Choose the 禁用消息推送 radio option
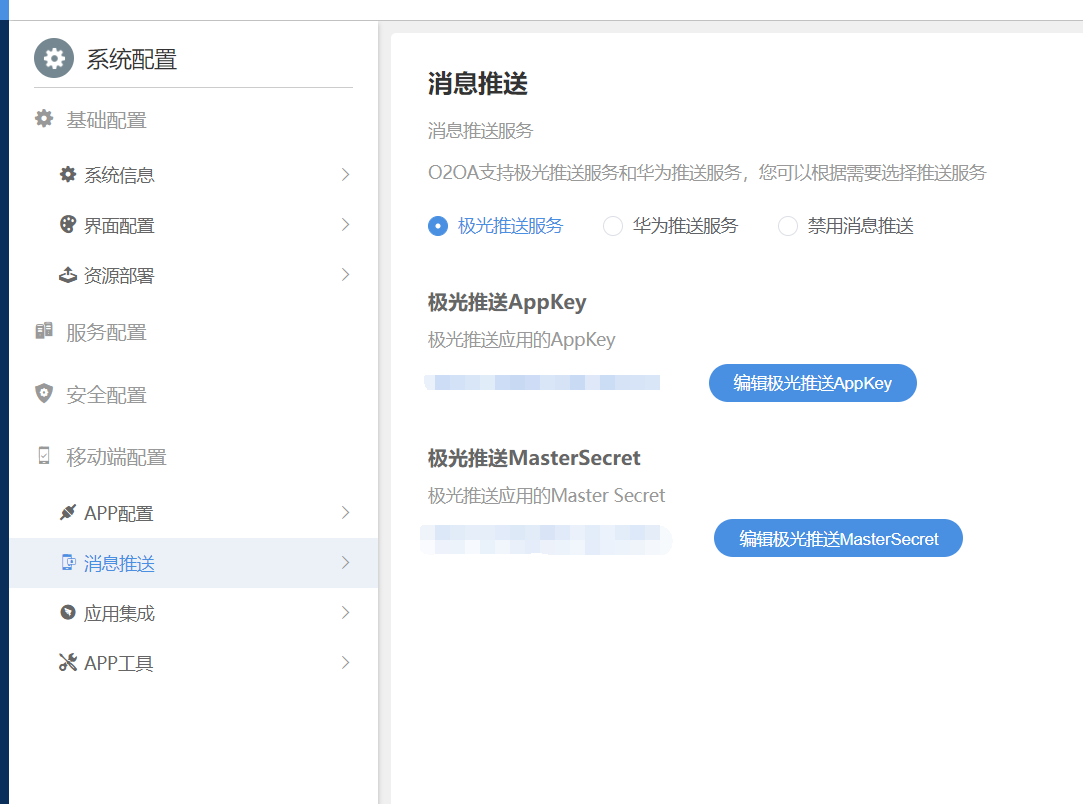 tap(788, 226)
